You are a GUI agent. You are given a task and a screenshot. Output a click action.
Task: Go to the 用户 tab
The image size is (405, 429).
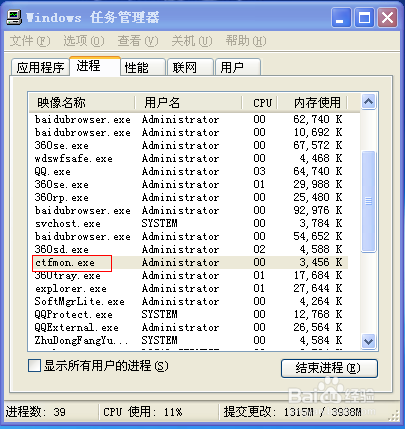(238, 67)
